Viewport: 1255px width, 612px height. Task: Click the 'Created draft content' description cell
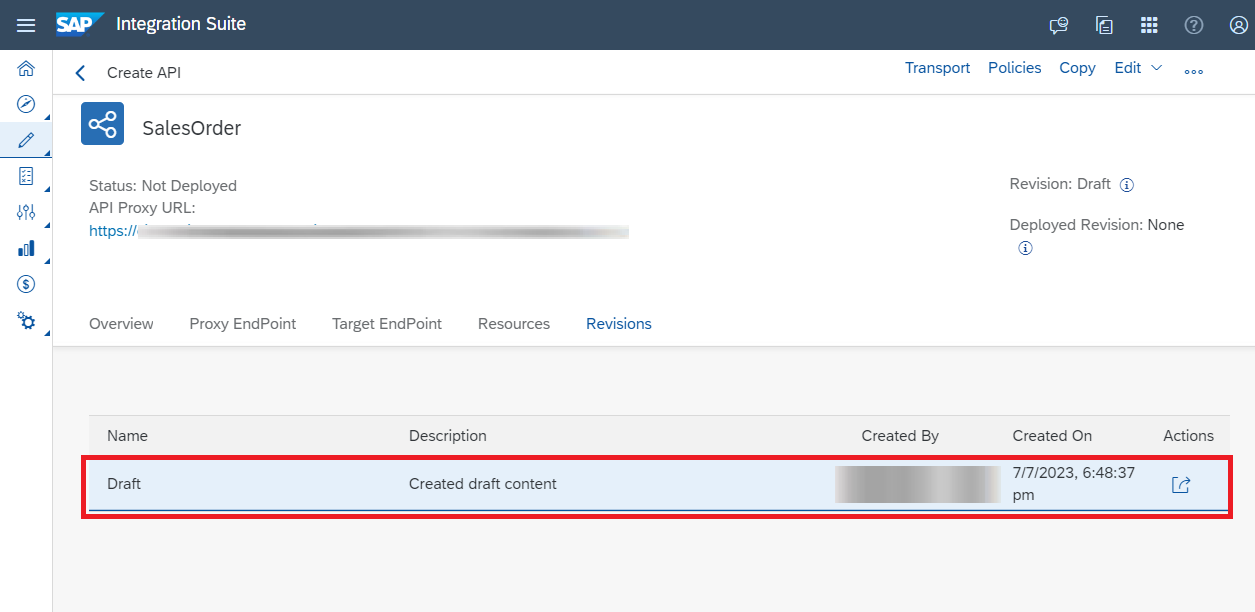(x=483, y=484)
